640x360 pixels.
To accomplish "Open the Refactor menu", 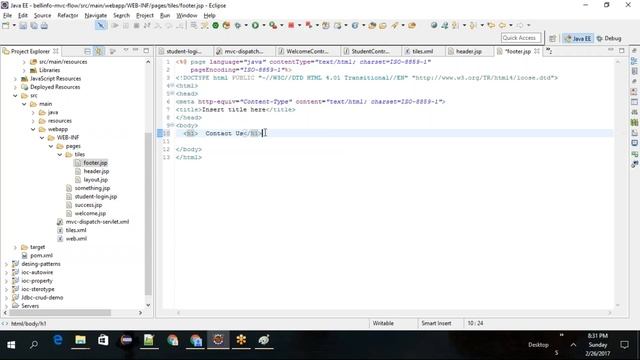I will (67, 15).
